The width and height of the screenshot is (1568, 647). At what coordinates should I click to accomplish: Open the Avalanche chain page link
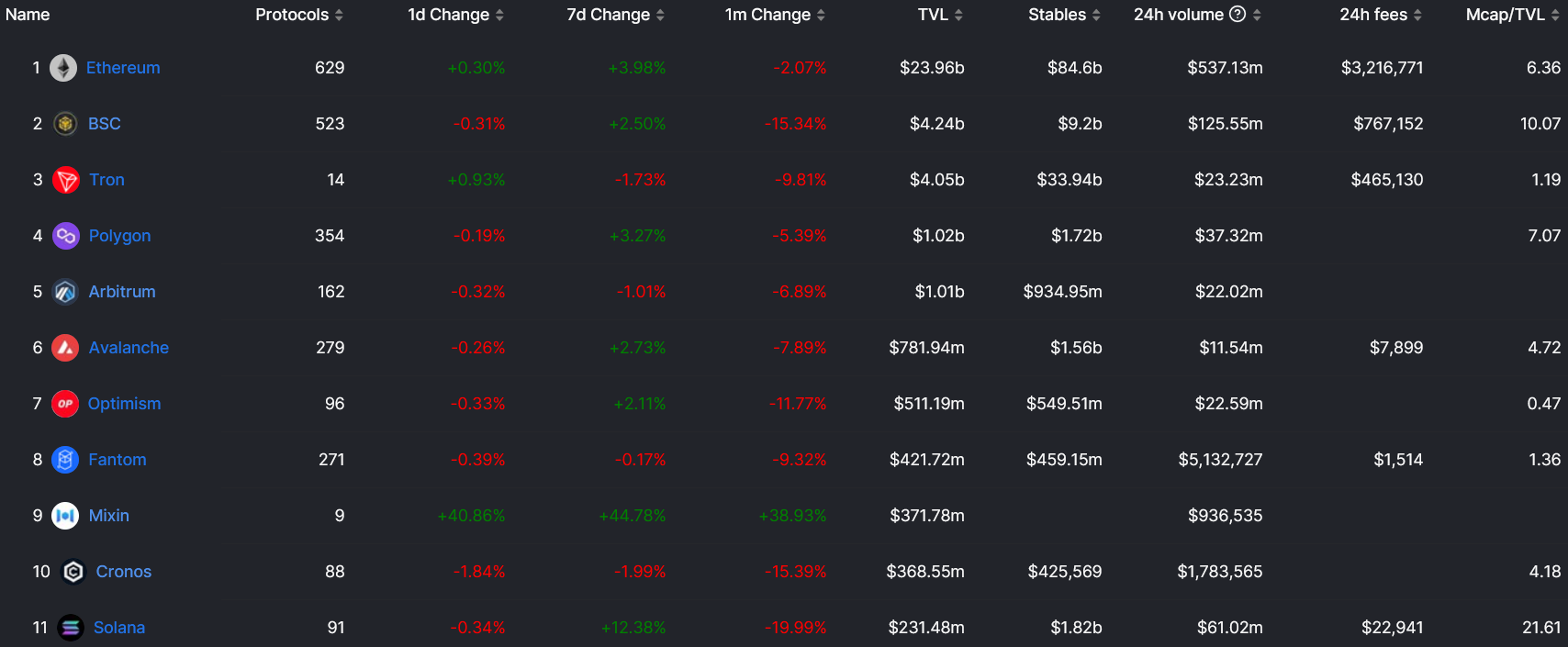point(129,348)
